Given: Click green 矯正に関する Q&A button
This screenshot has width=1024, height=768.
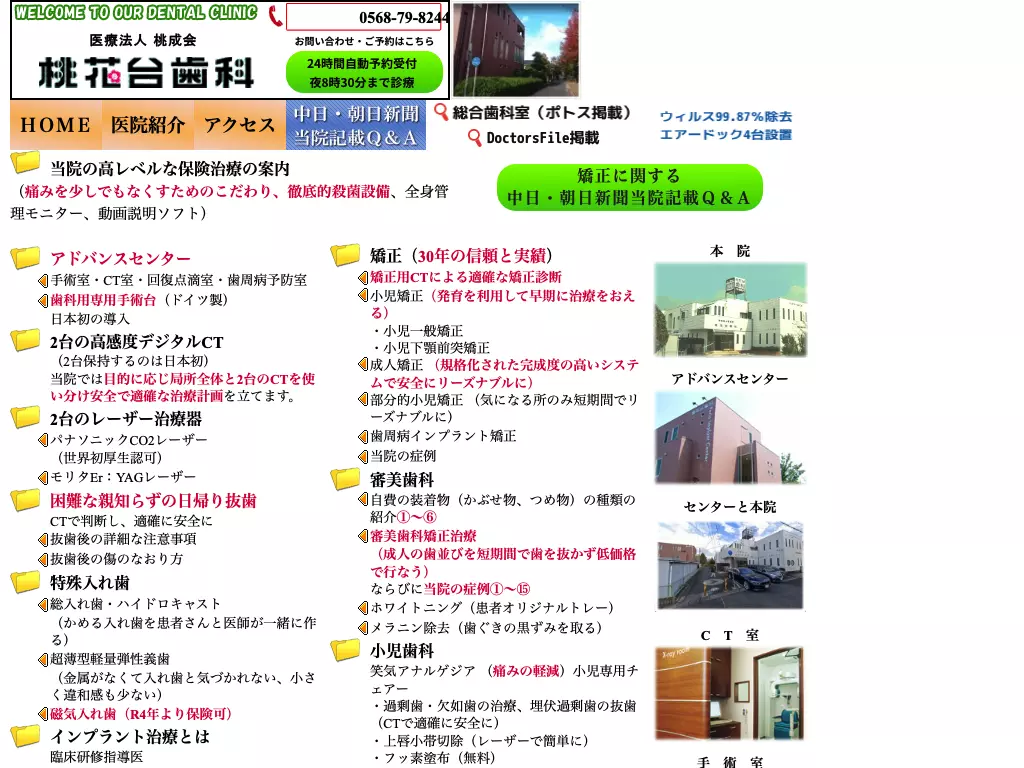Looking at the screenshot, I should click(x=630, y=187).
